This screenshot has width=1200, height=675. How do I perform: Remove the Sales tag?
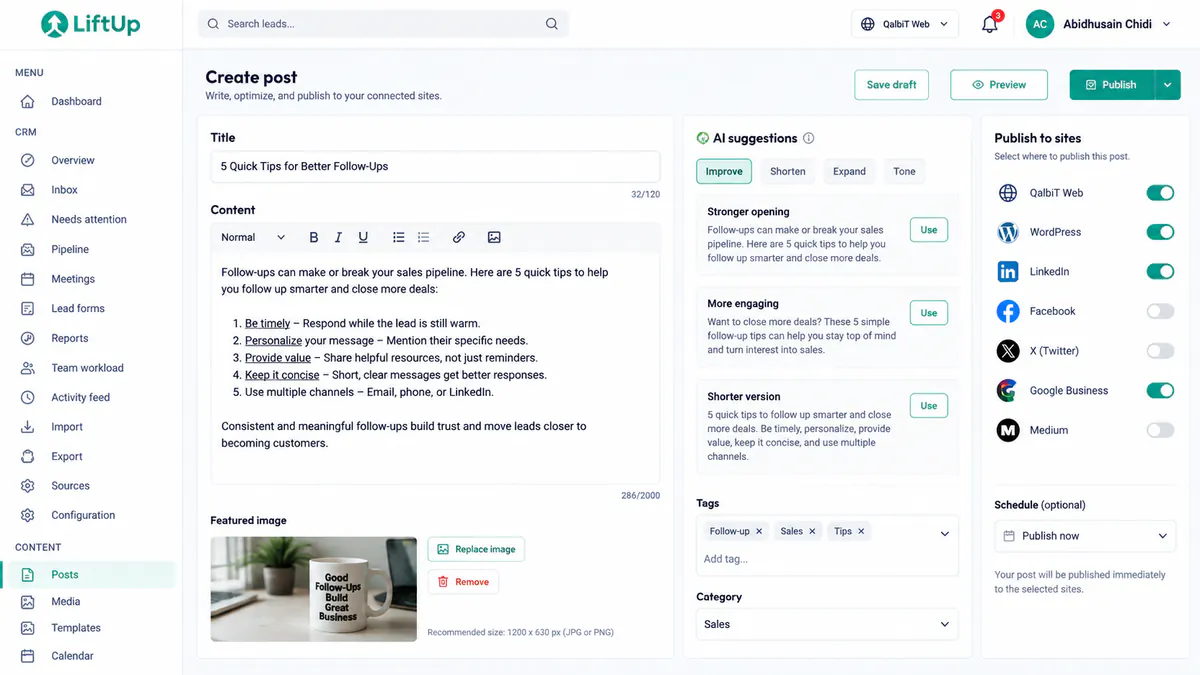[x=812, y=531]
